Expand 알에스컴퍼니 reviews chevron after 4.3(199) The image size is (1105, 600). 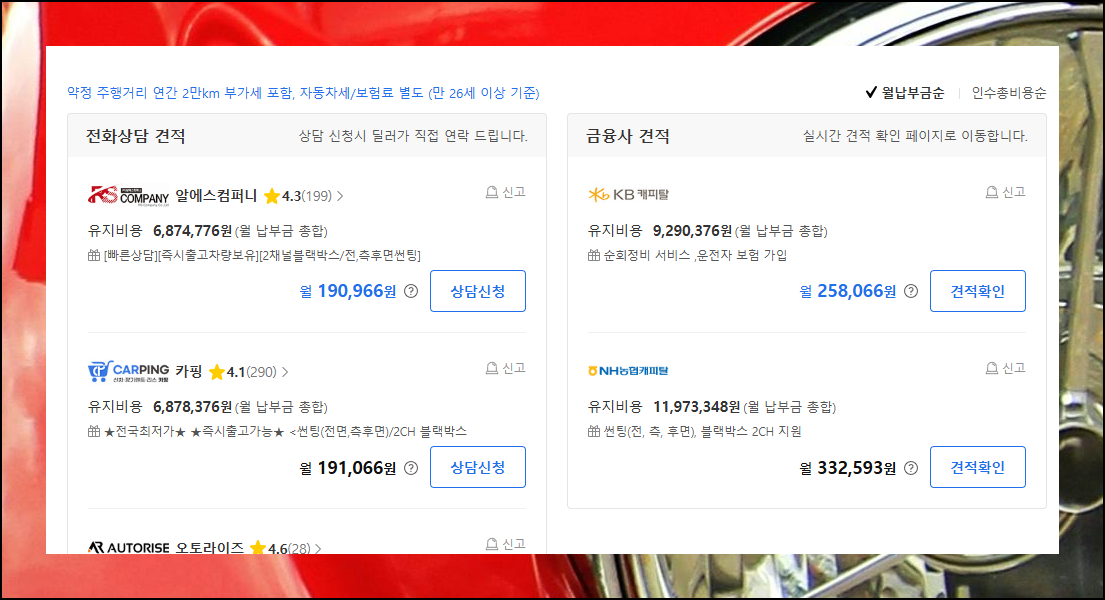340,196
